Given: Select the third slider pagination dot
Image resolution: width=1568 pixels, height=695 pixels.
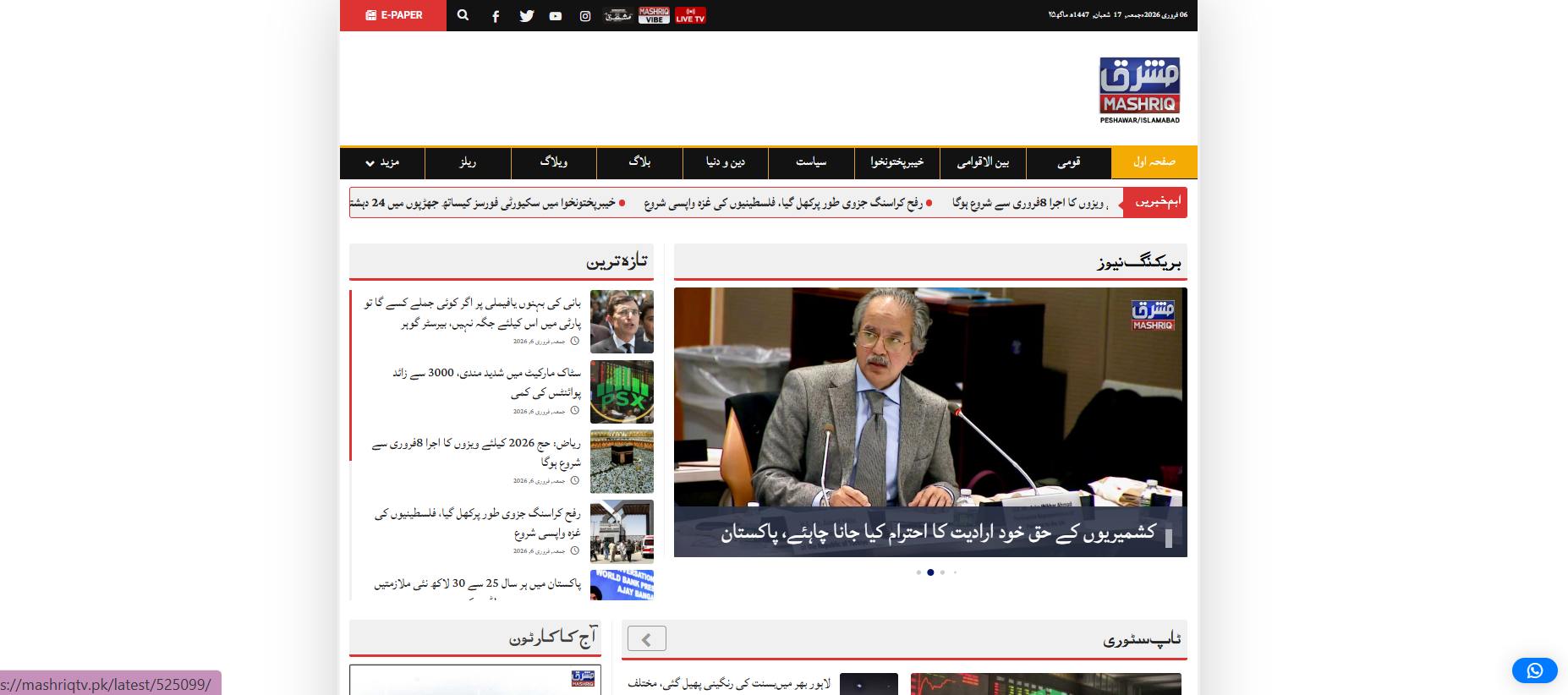Looking at the screenshot, I should 942,572.
